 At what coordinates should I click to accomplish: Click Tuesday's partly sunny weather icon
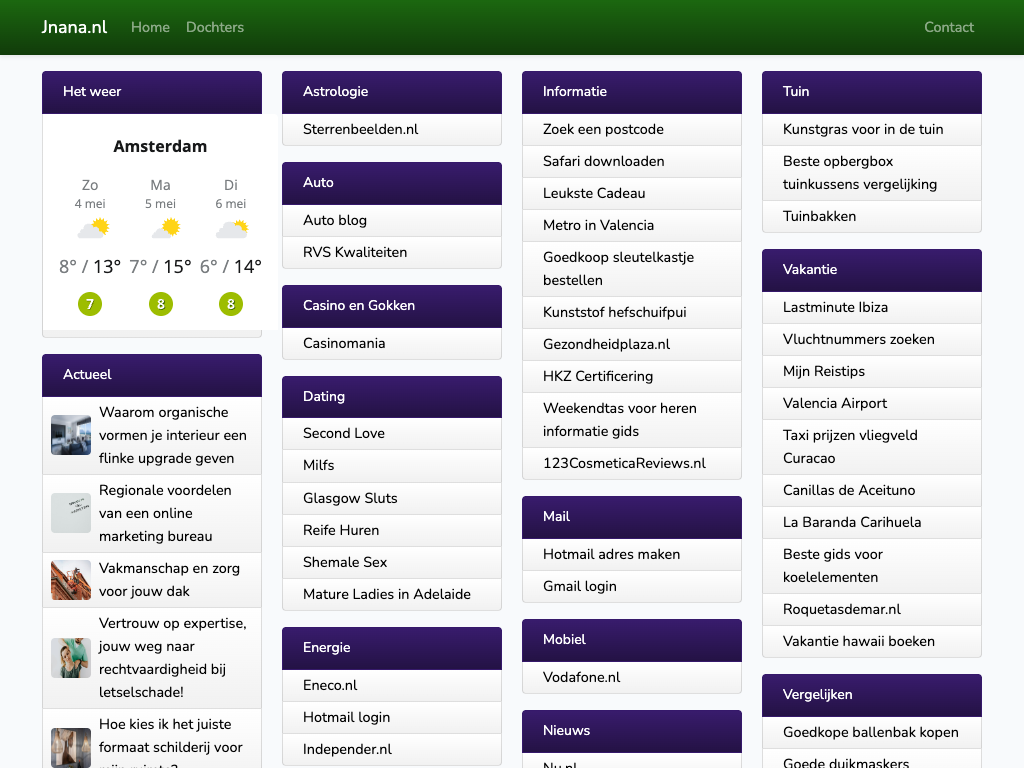(x=231, y=229)
